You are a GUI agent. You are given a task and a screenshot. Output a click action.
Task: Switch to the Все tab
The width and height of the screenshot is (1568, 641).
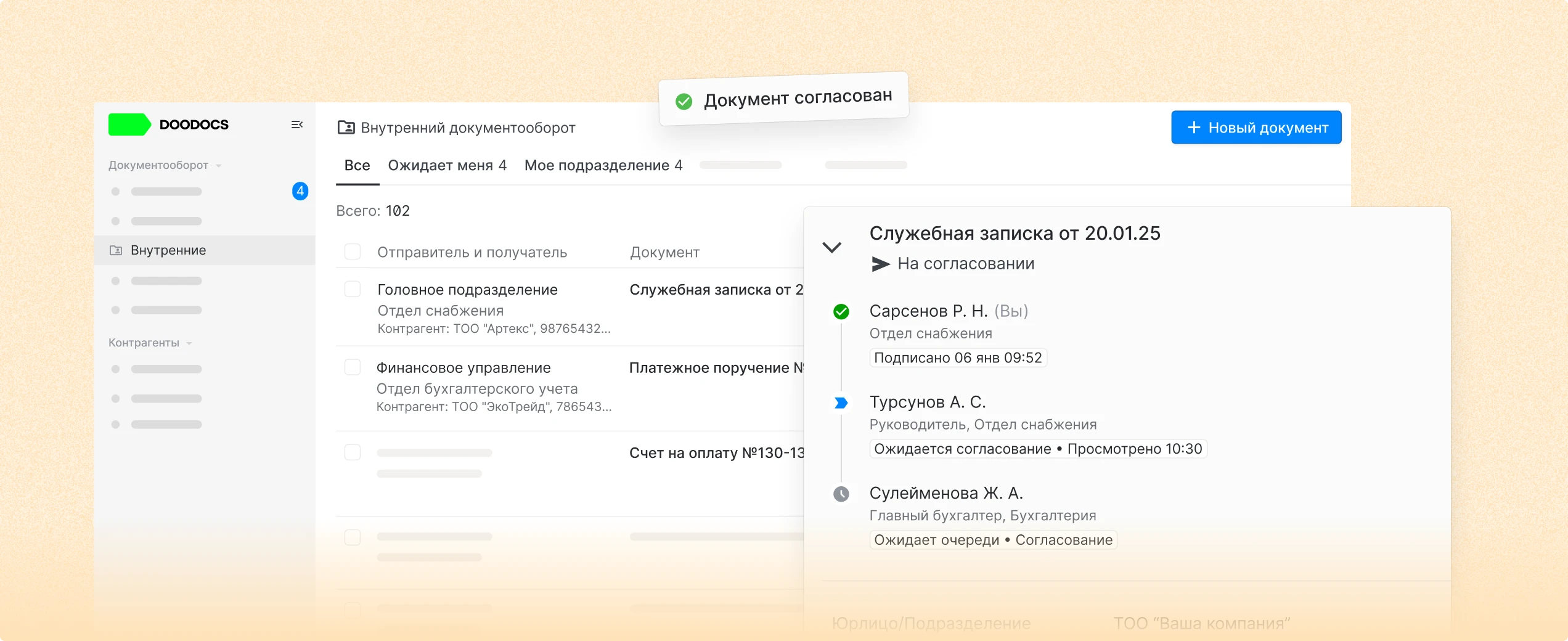click(x=357, y=165)
